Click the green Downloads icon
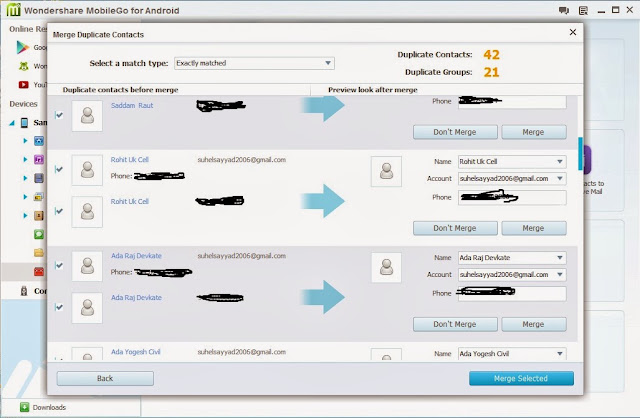This screenshot has width=640, height=418. click(24, 407)
